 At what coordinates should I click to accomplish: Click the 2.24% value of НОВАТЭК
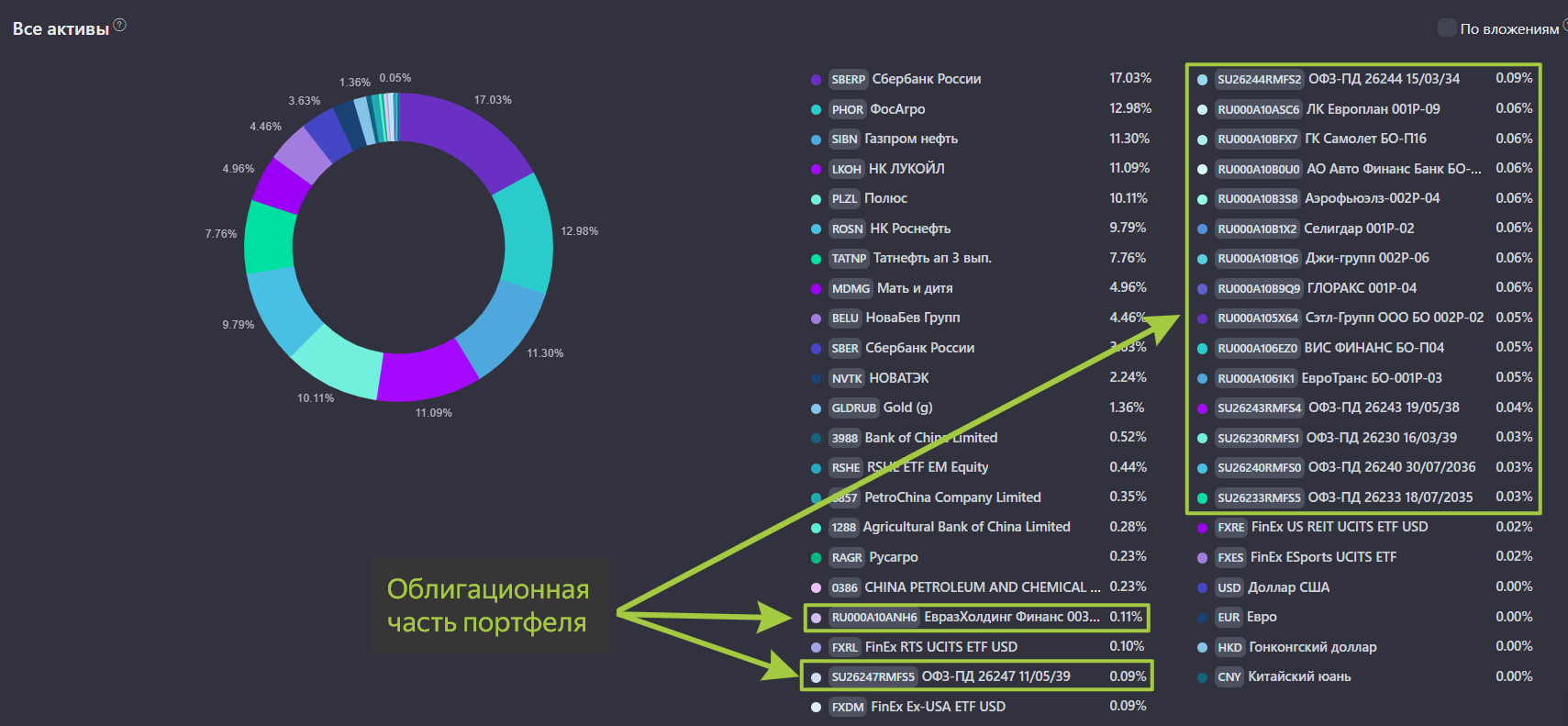[x=1128, y=377]
